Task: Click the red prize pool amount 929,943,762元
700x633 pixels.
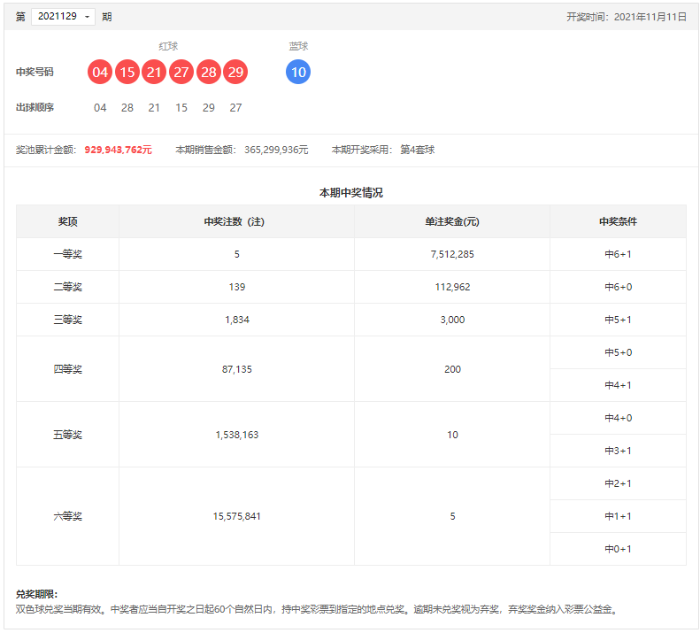Action: tap(118, 150)
